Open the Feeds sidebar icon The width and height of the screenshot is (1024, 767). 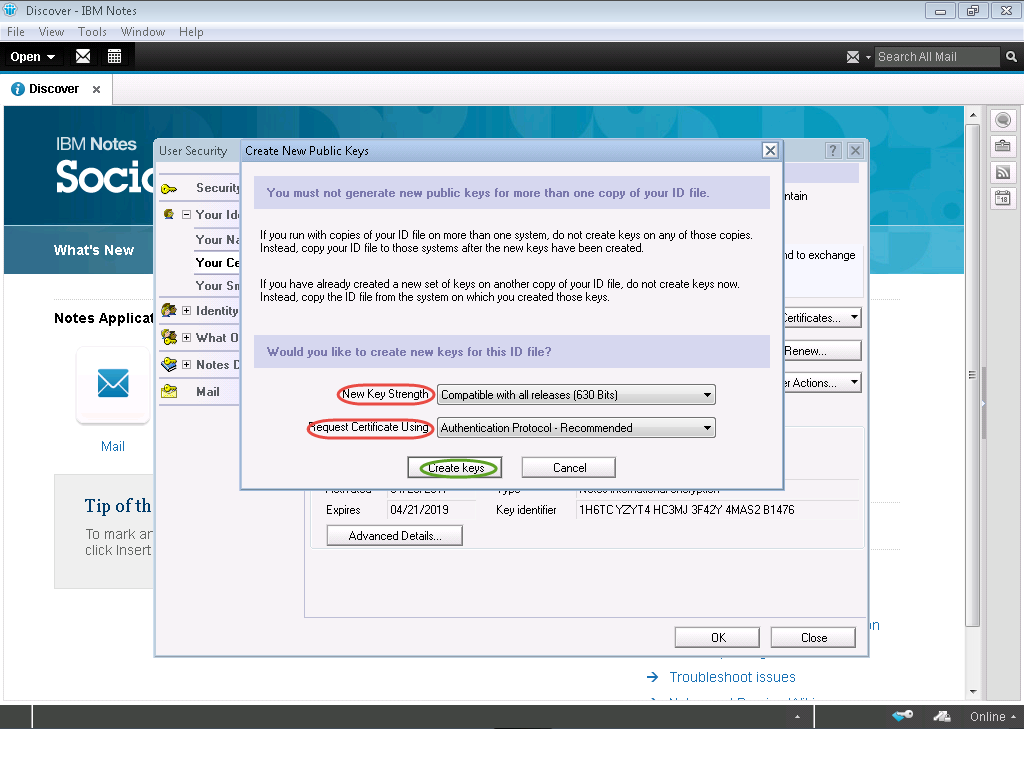click(x=1003, y=172)
